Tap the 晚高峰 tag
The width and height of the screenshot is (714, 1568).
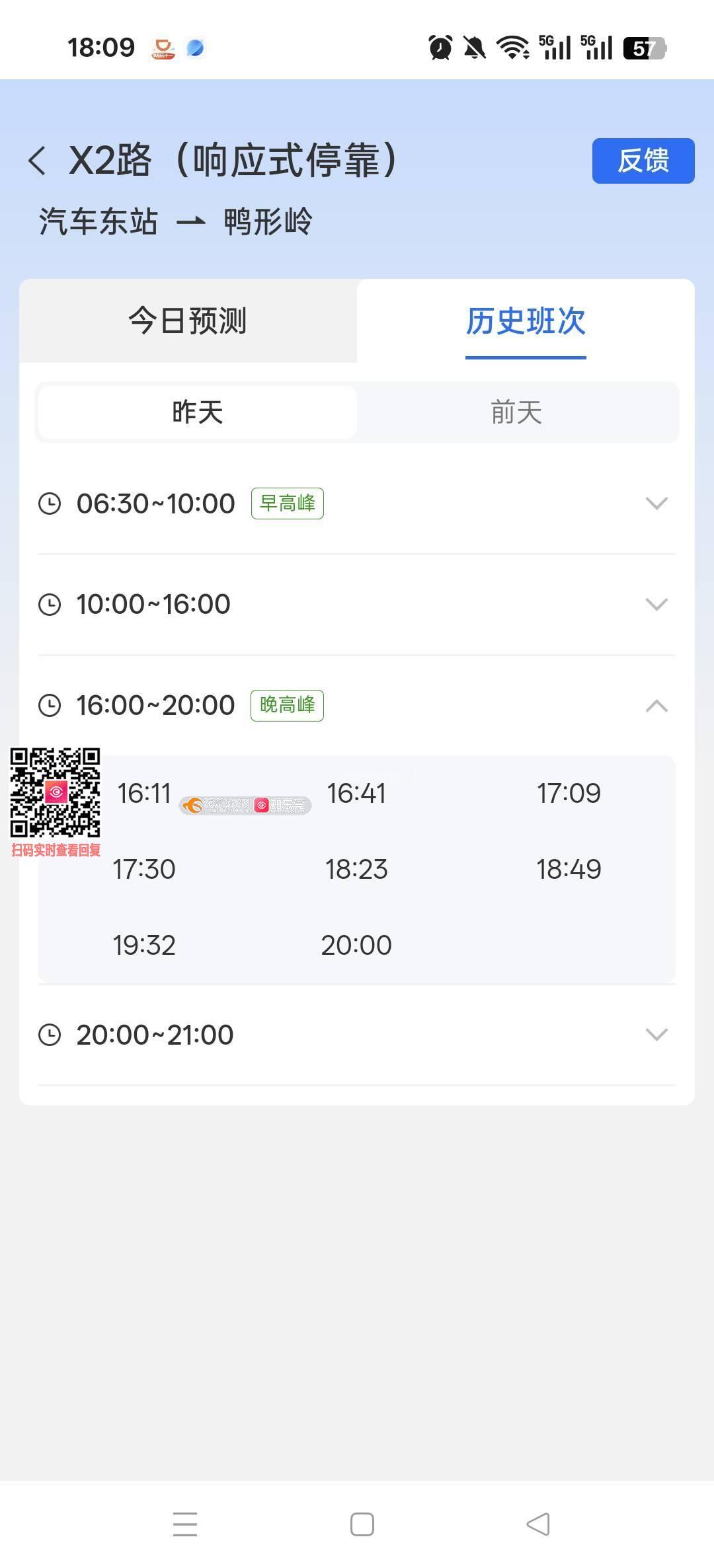[x=287, y=705]
